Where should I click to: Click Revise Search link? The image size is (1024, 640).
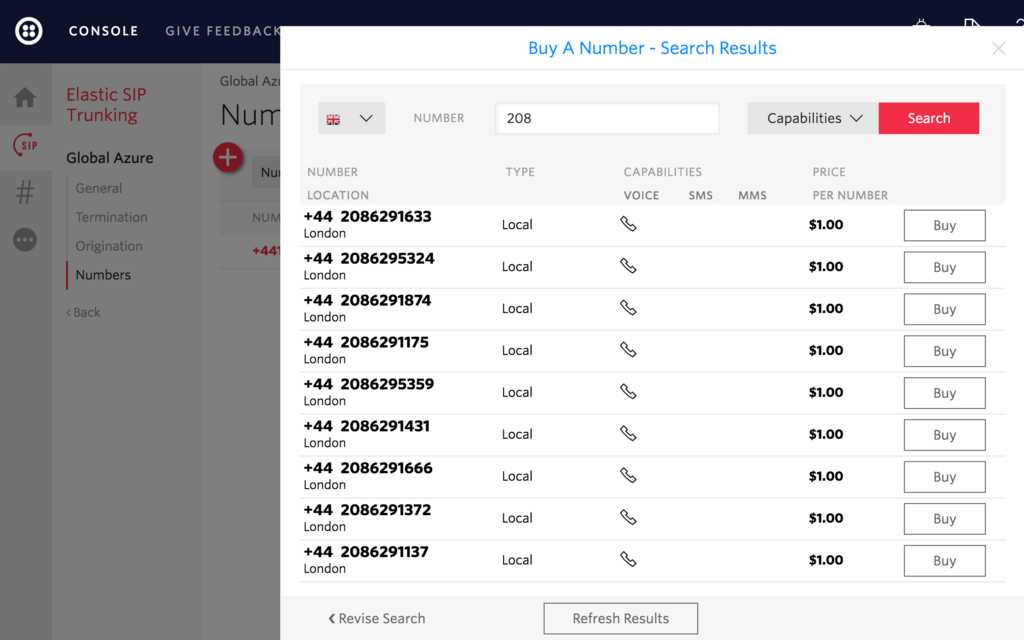point(377,618)
